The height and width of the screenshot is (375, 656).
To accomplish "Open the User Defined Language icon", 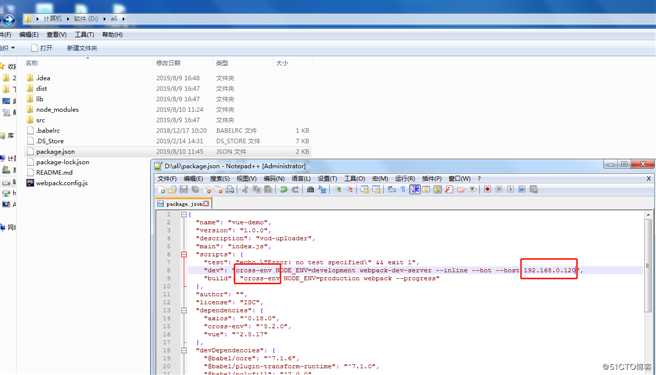I will pyautogui.click(x=426, y=190).
